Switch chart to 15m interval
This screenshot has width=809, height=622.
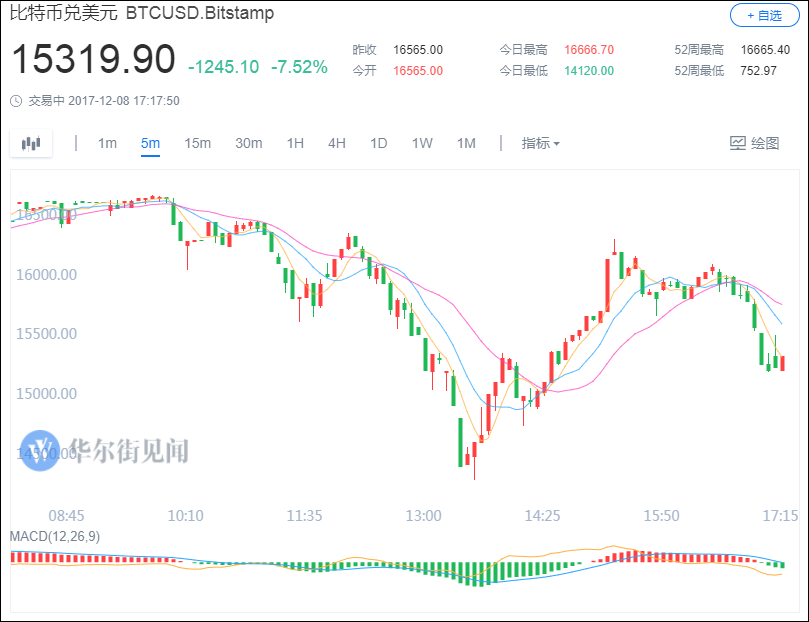tap(197, 143)
